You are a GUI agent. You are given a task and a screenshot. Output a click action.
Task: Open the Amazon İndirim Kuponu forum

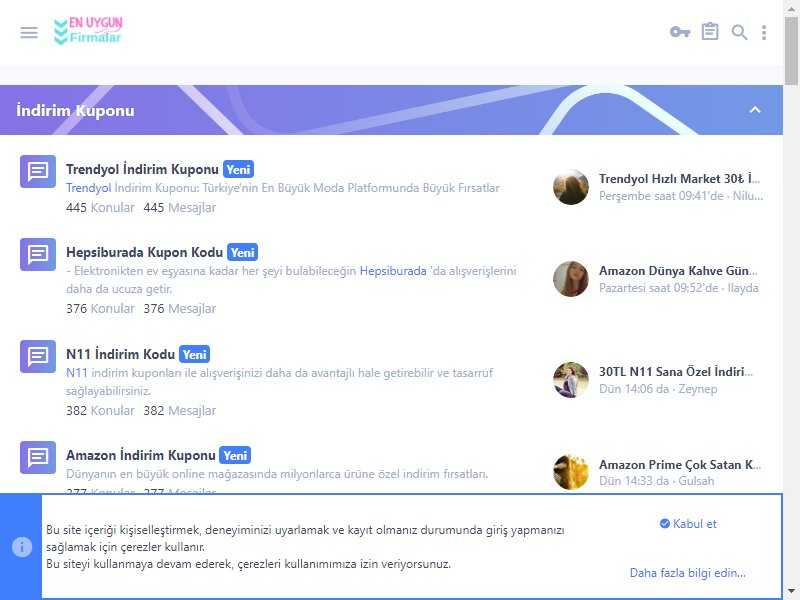[141, 455]
